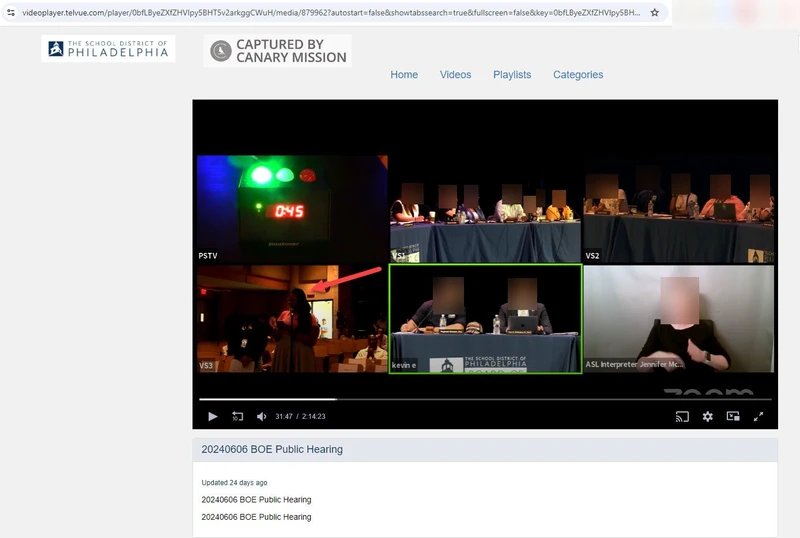Click the Captured by Canary Mission banner
The height and width of the screenshot is (538, 800).
277,51
